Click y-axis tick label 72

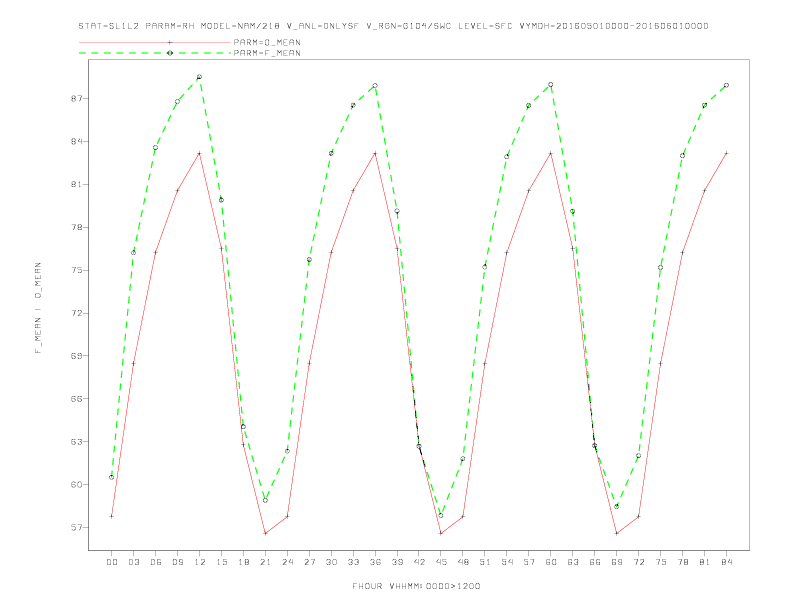click(x=77, y=313)
